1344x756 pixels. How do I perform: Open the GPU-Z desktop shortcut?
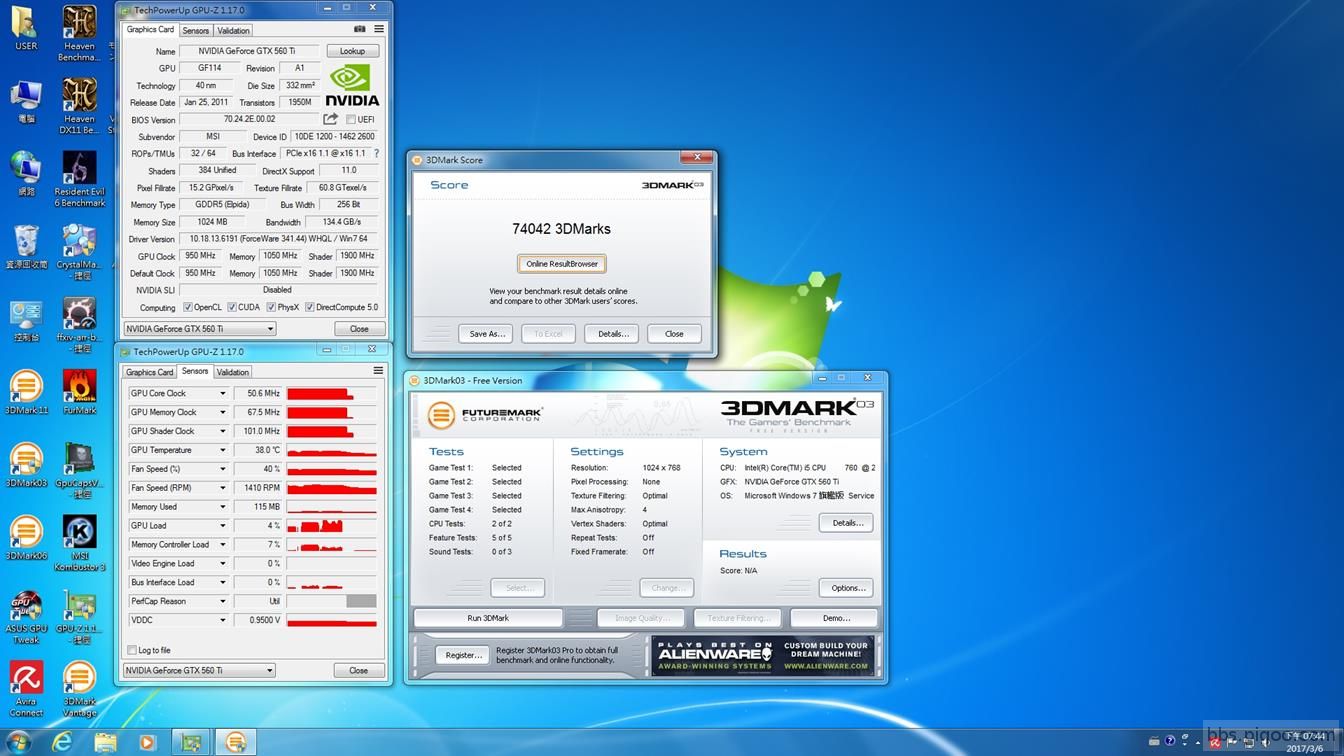(x=79, y=617)
